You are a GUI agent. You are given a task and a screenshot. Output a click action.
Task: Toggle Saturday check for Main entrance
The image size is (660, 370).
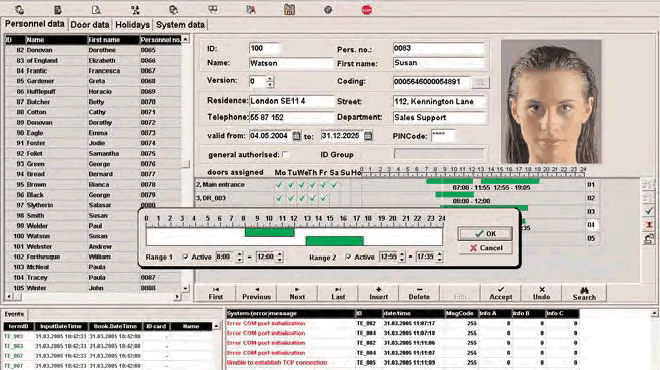click(x=334, y=185)
